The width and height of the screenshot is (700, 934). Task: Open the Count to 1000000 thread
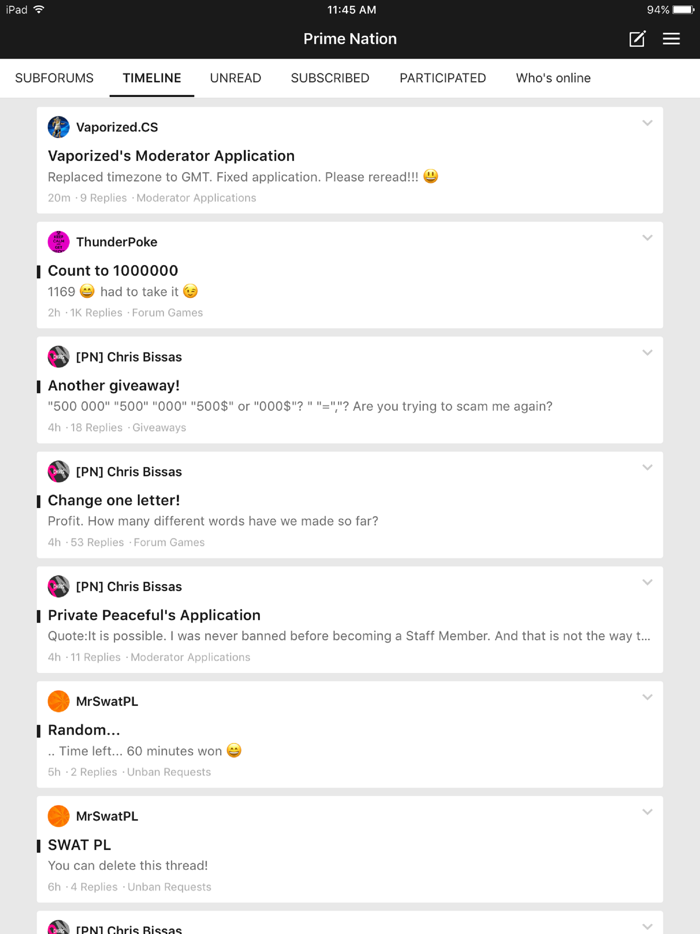[x=113, y=271]
